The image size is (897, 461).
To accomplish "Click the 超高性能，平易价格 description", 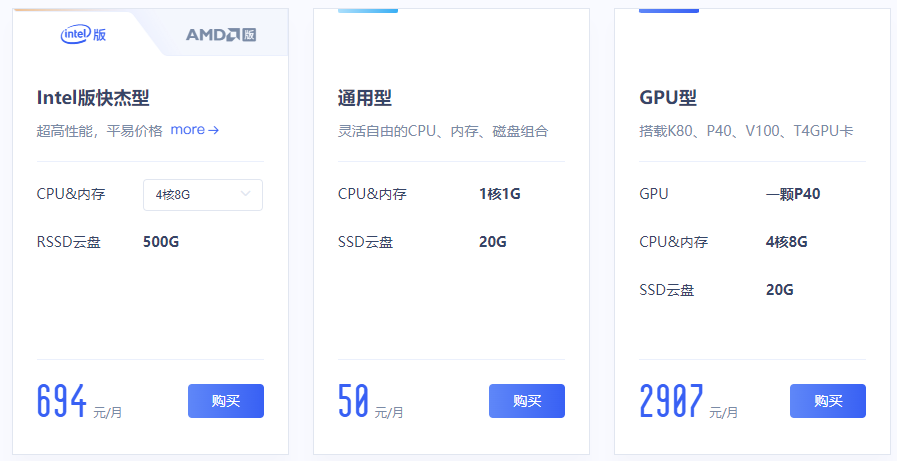I will tap(100, 131).
